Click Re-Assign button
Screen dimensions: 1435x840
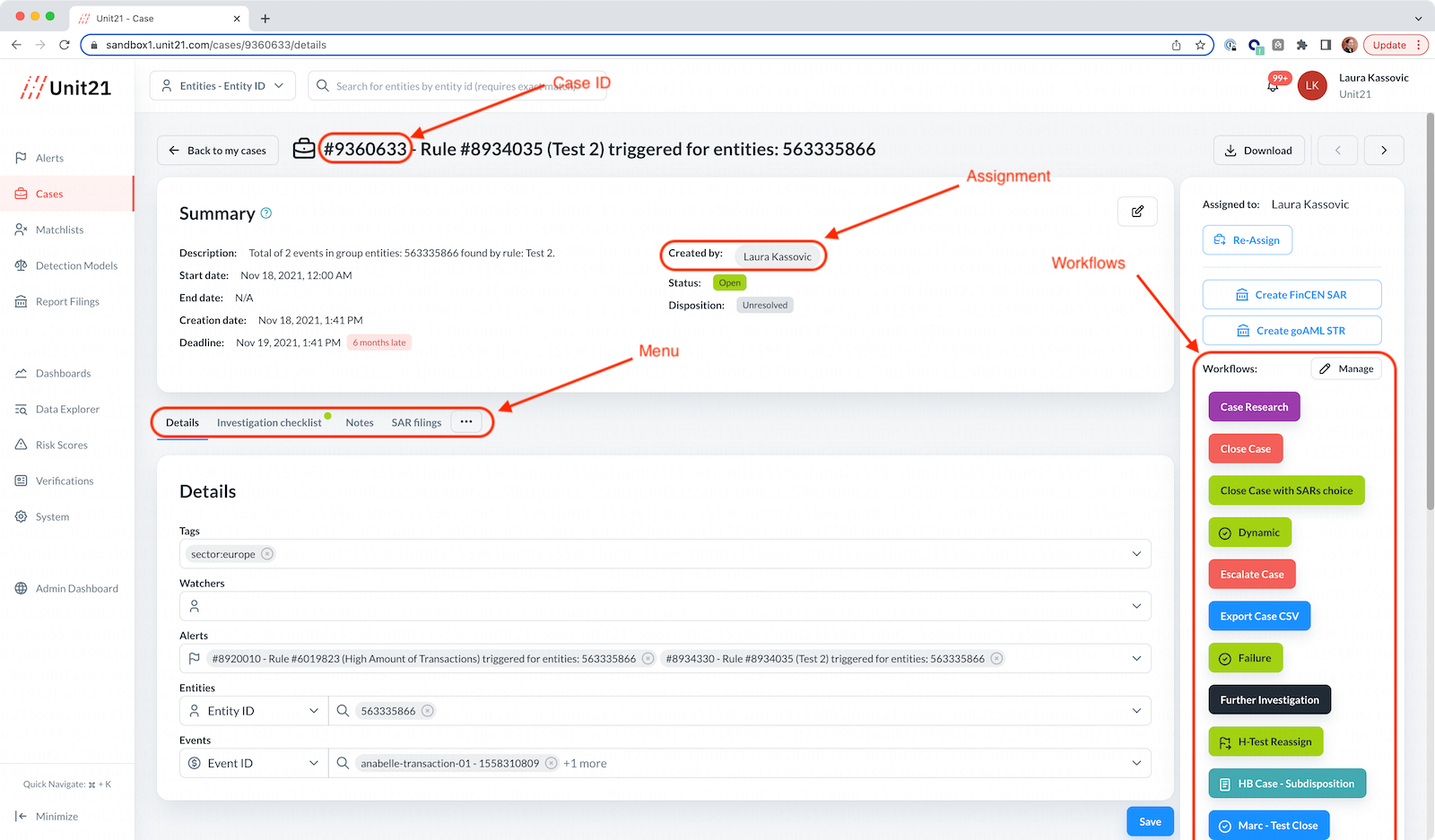coord(1247,240)
